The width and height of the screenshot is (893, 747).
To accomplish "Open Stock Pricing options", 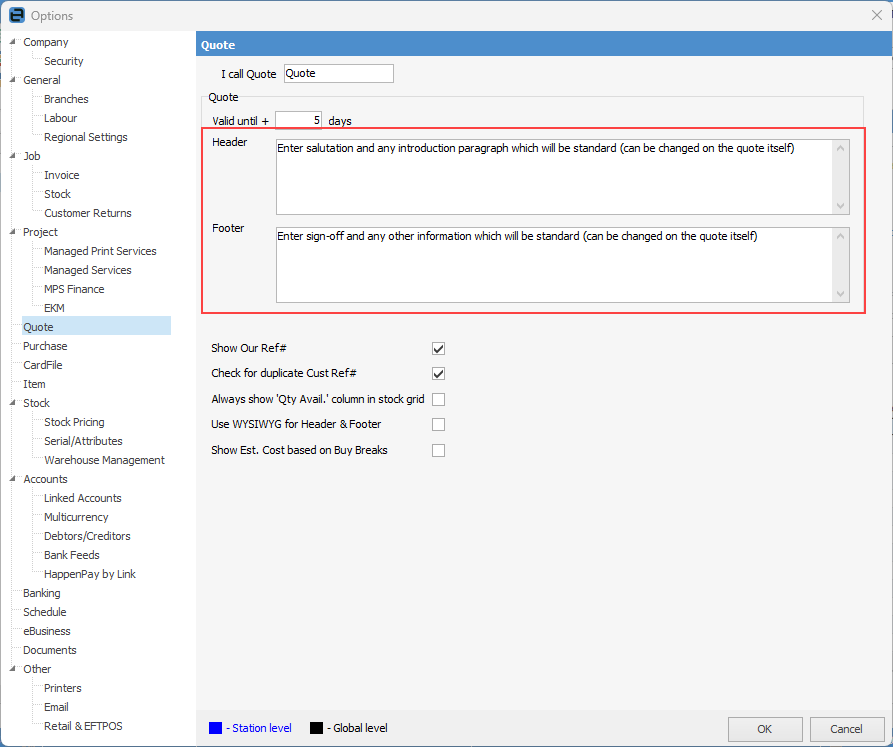I will coord(74,422).
